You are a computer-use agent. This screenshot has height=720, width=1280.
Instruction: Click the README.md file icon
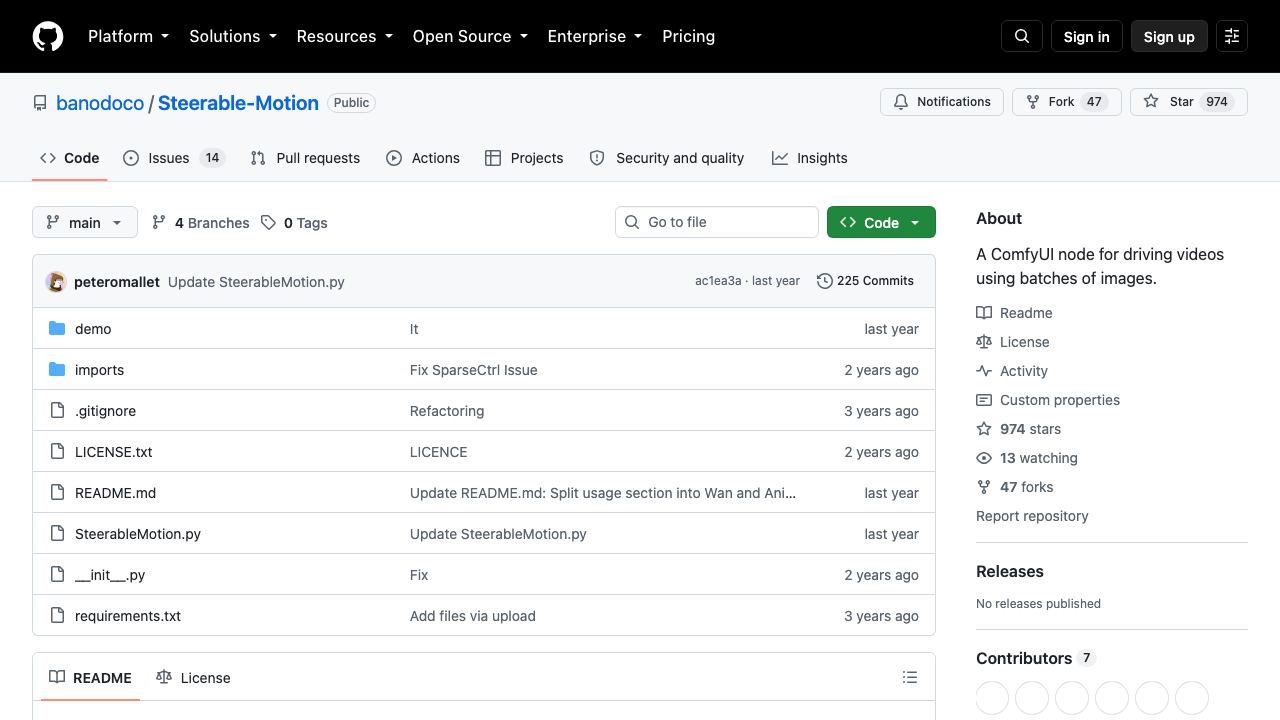pyautogui.click(x=57, y=493)
